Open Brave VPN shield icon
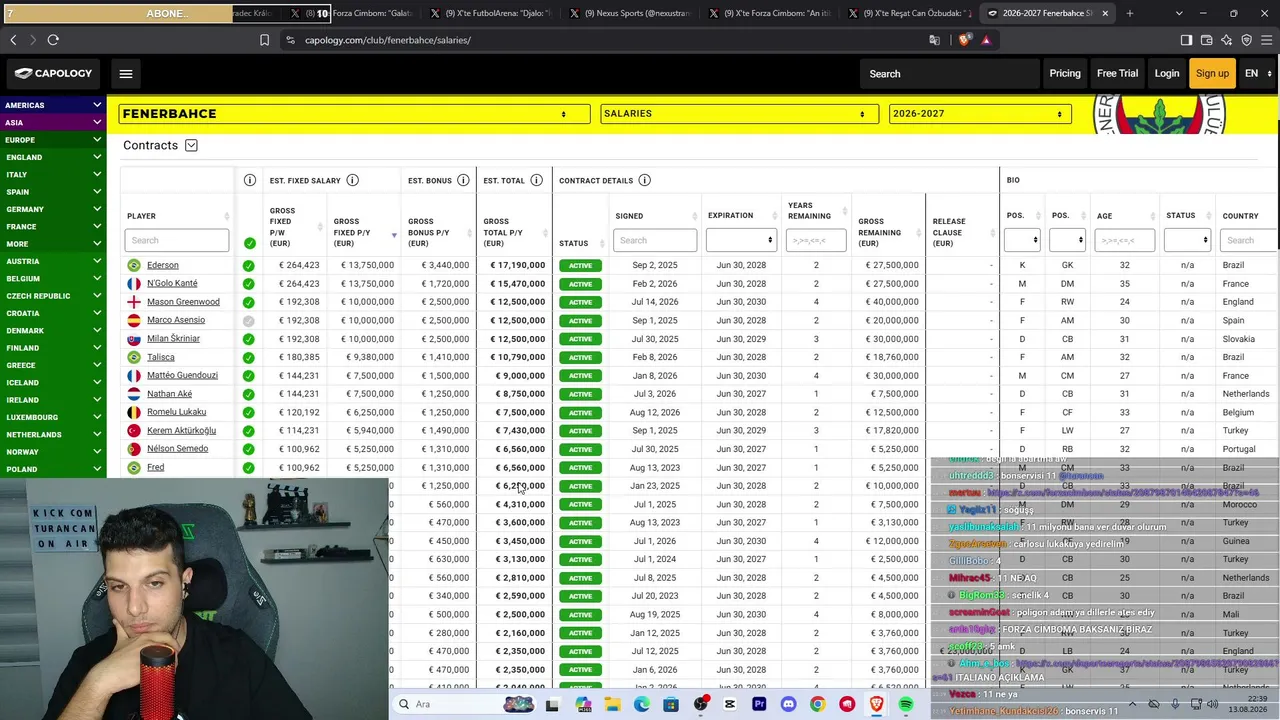Viewport: 1280px width, 720px height. point(1246,40)
